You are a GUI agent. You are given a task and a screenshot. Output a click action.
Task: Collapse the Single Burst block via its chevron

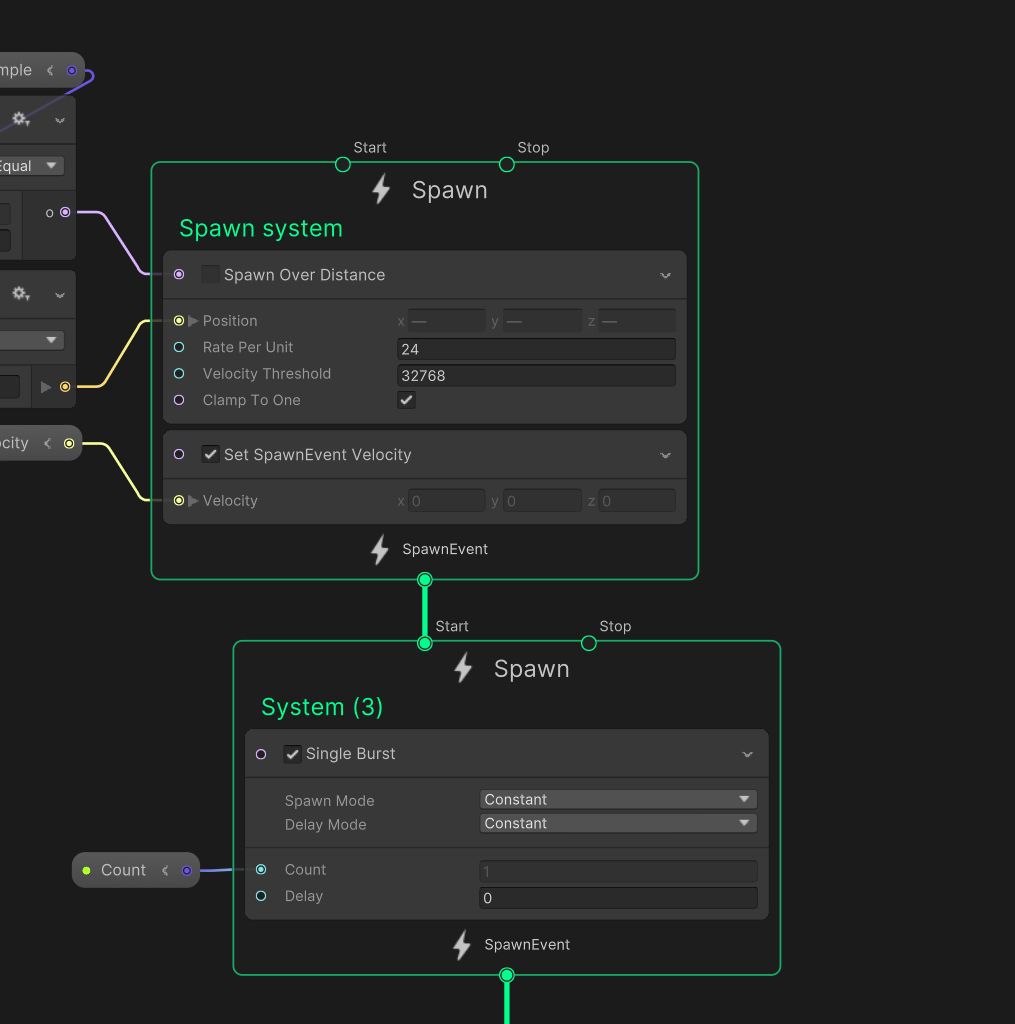pos(747,754)
